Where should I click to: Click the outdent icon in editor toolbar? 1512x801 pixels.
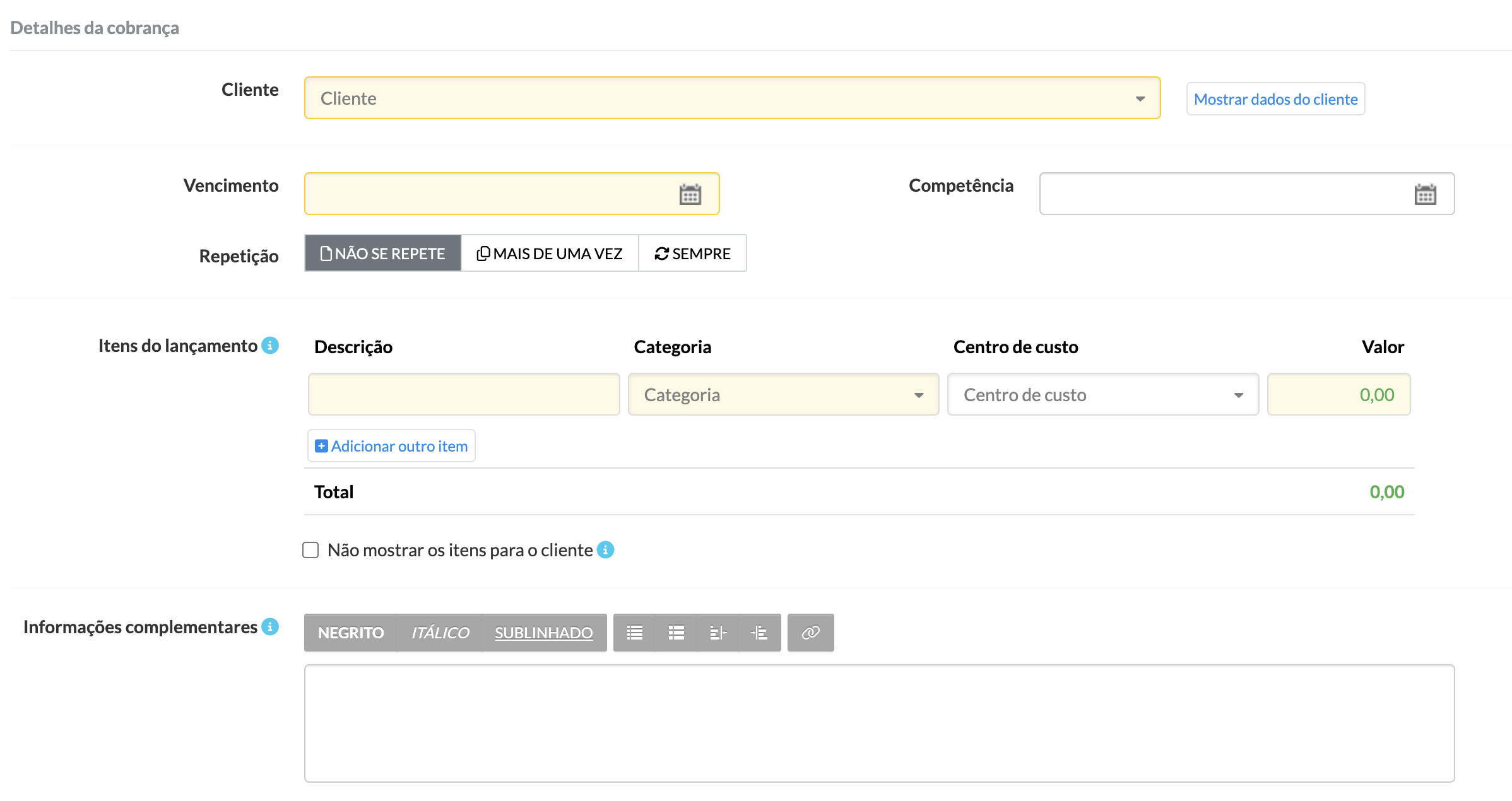(718, 633)
